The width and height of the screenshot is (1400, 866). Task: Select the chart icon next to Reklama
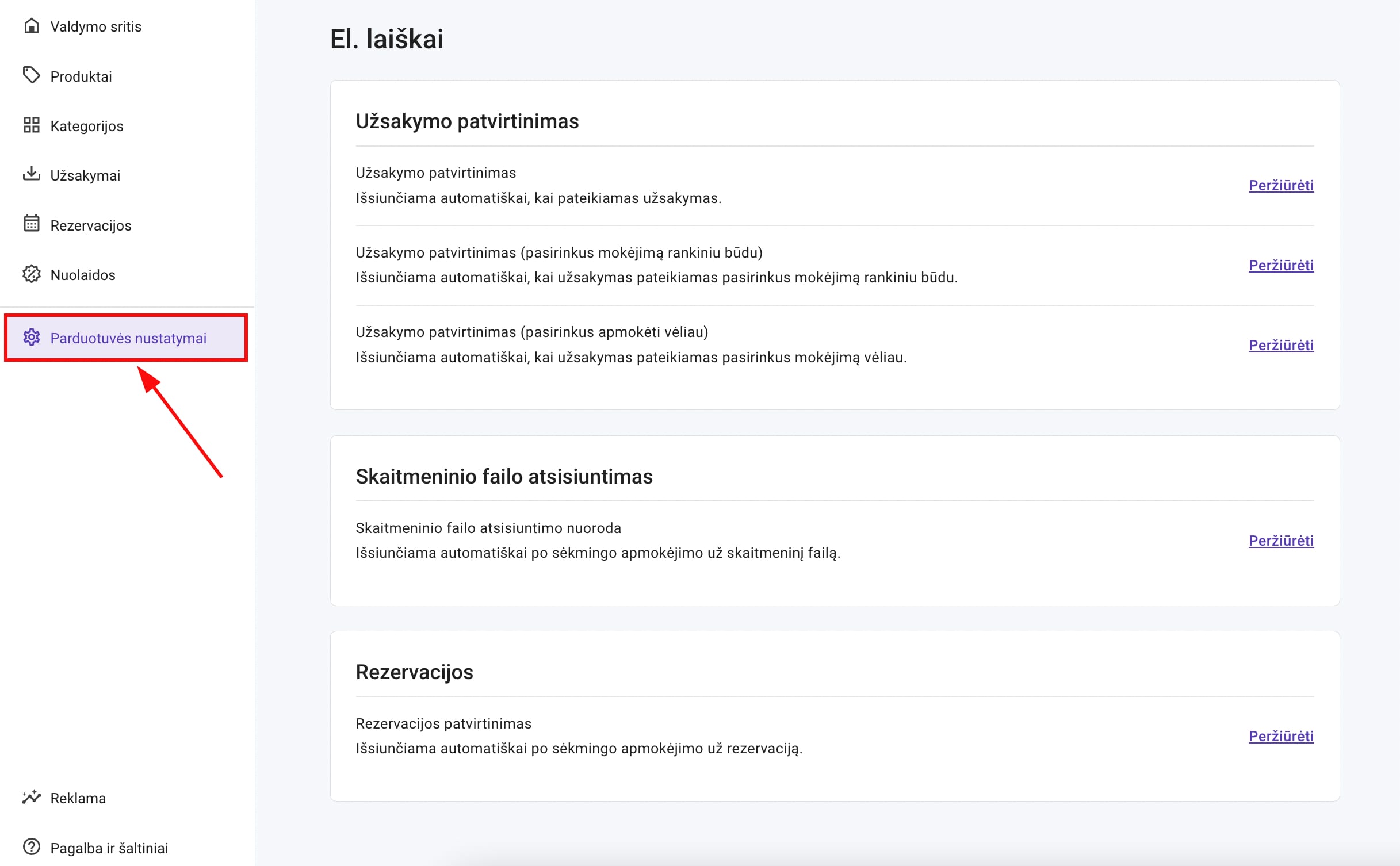coord(32,797)
